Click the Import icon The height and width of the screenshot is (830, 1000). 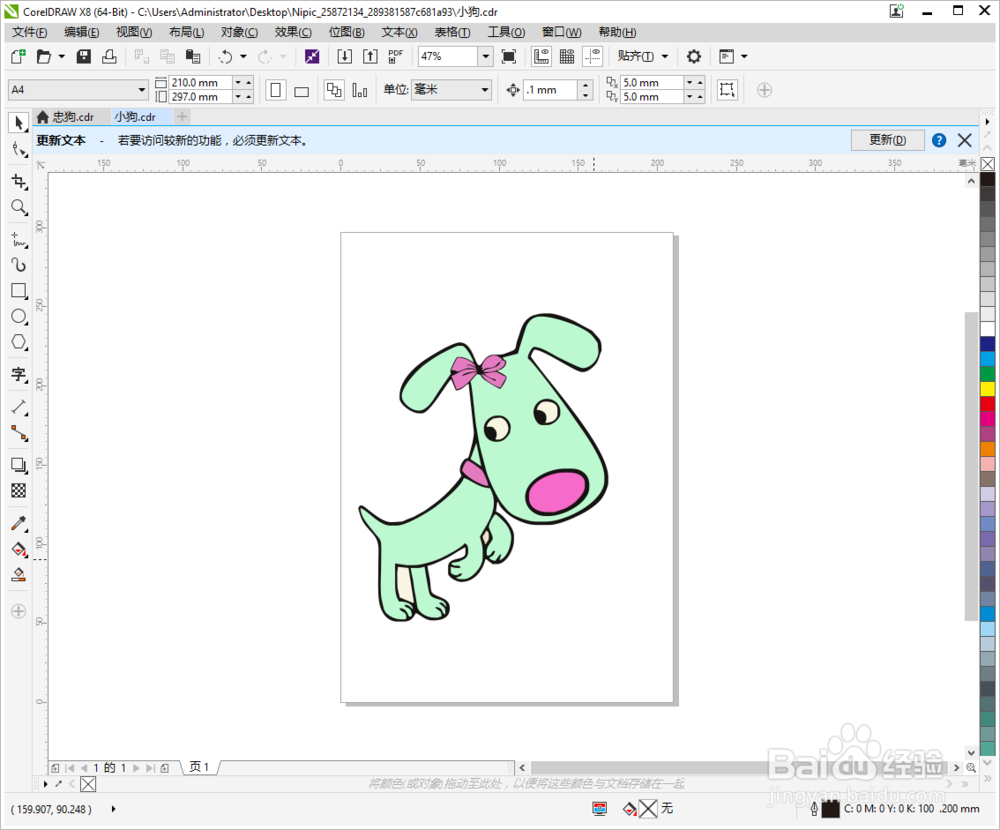tap(344, 57)
